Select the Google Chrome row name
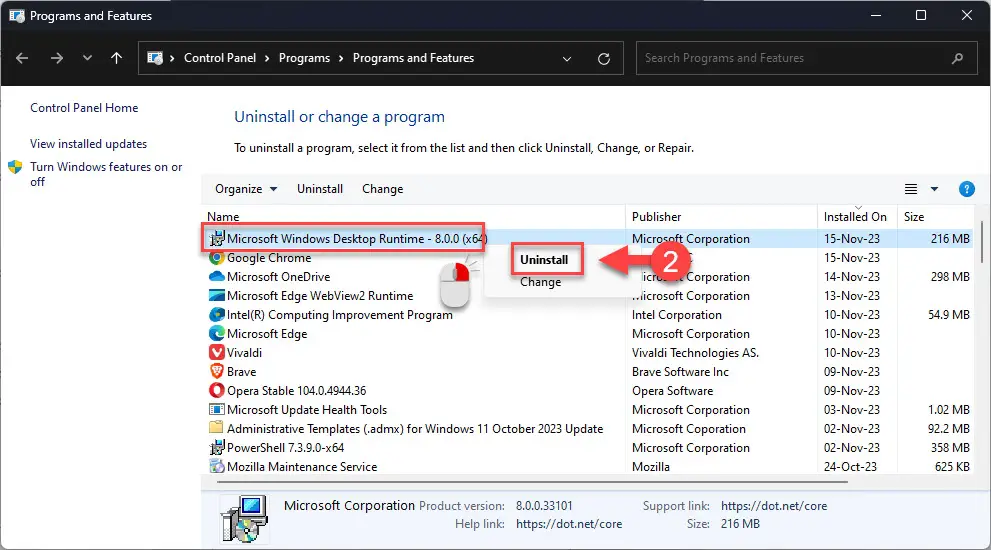This screenshot has width=991, height=550. tap(269, 258)
